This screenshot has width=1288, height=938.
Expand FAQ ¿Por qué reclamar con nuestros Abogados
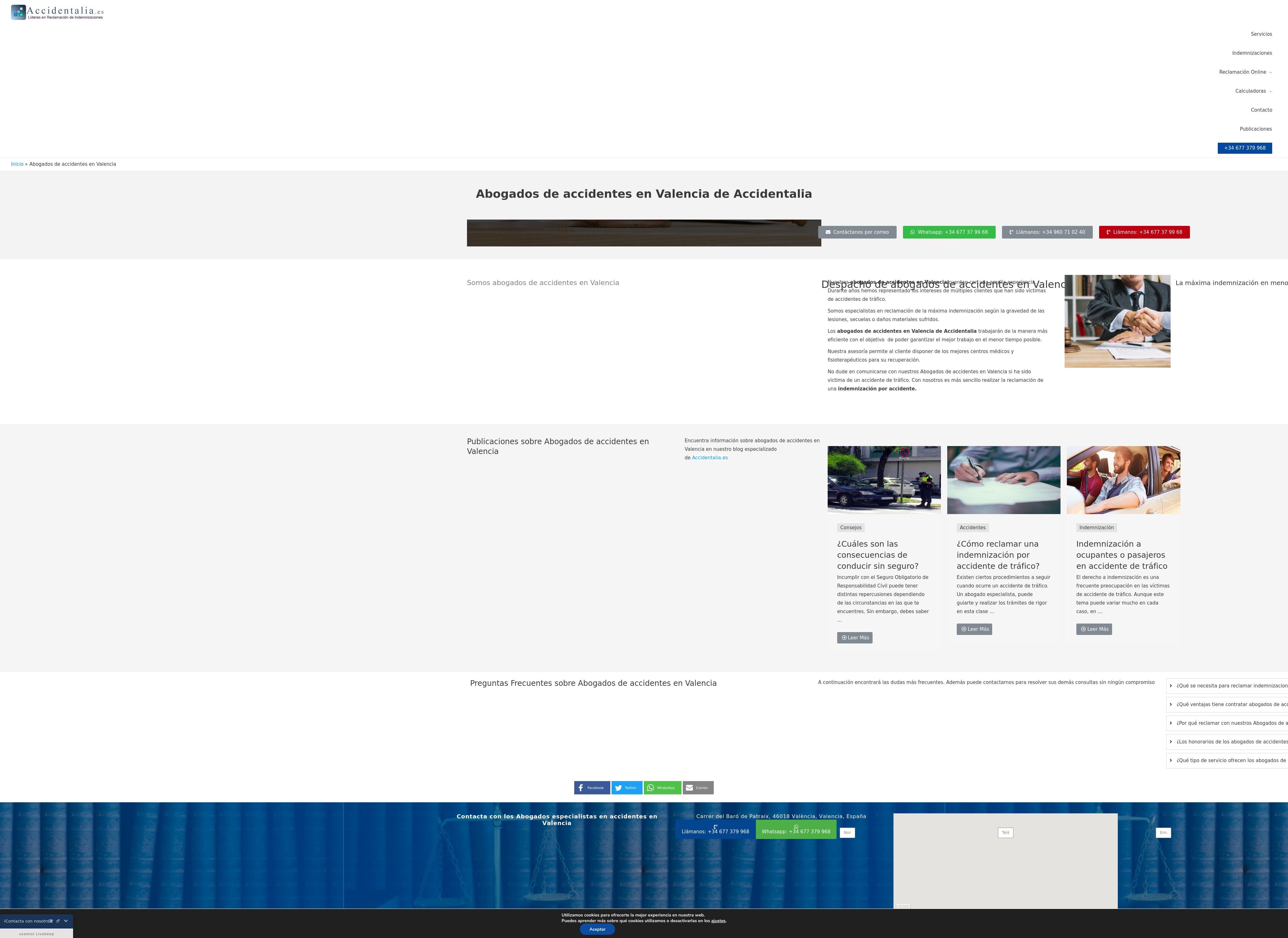(x=1227, y=724)
